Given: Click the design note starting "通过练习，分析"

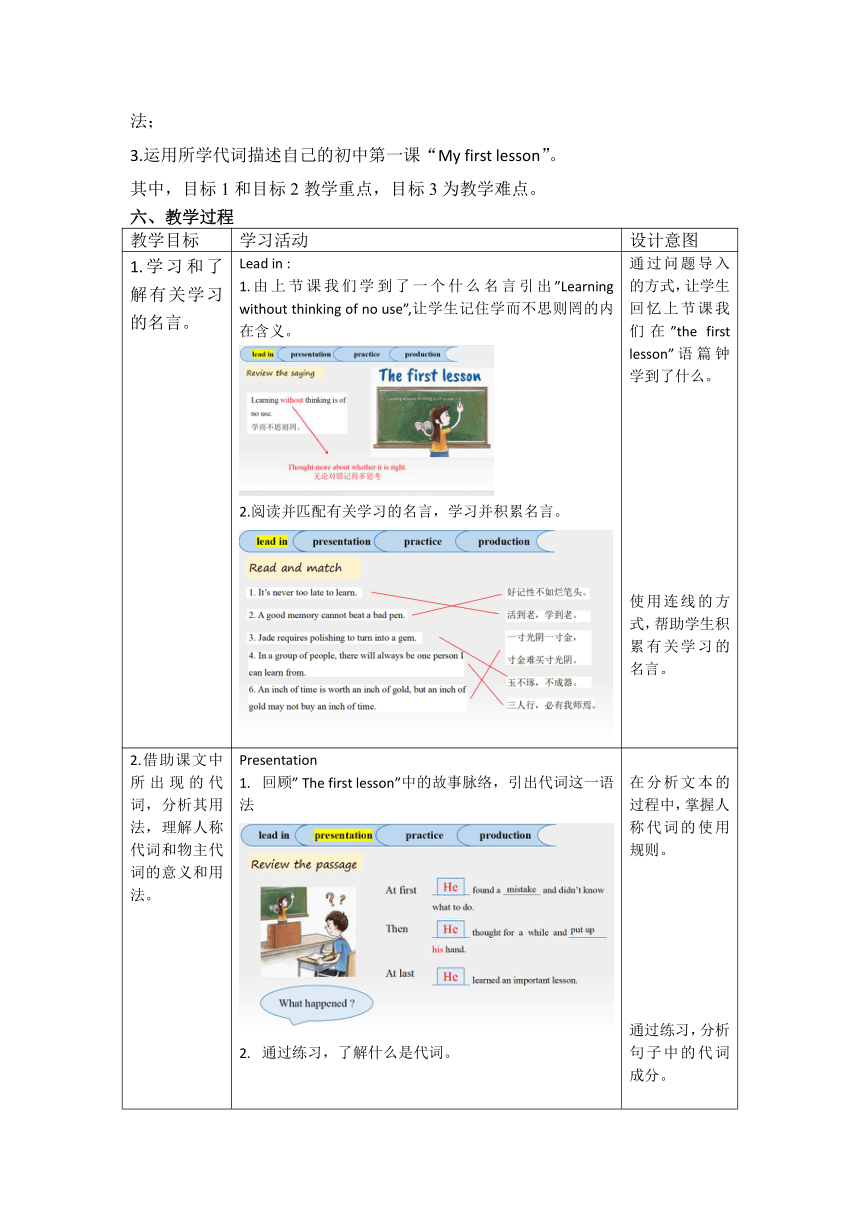Looking at the screenshot, I should [x=680, y=1053].
